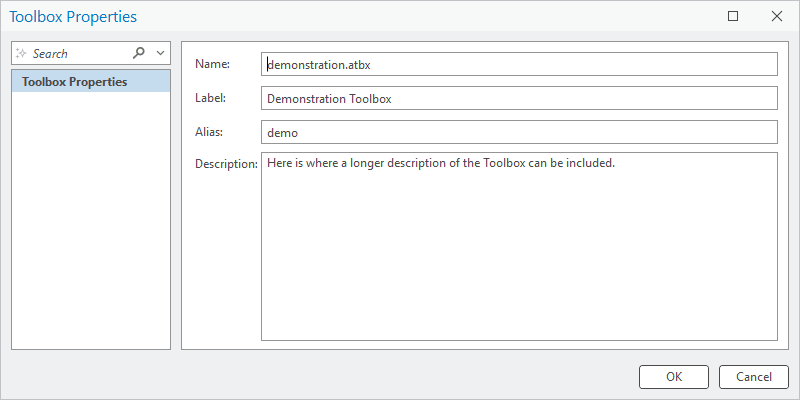Confirm changes with the OK button
Image resolution: width=800 pixels, height=400 pixels.
[673, 377]
